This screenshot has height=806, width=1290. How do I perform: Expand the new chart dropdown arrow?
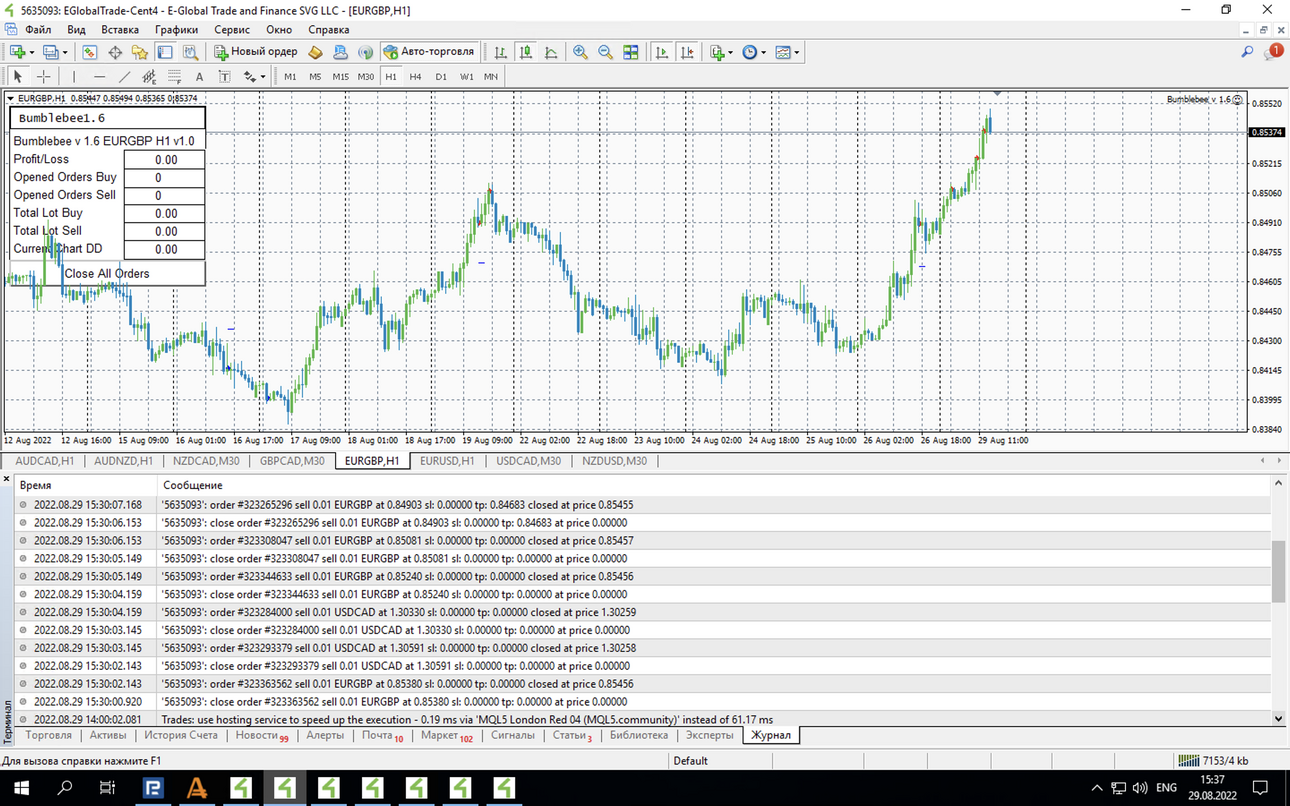32,52
